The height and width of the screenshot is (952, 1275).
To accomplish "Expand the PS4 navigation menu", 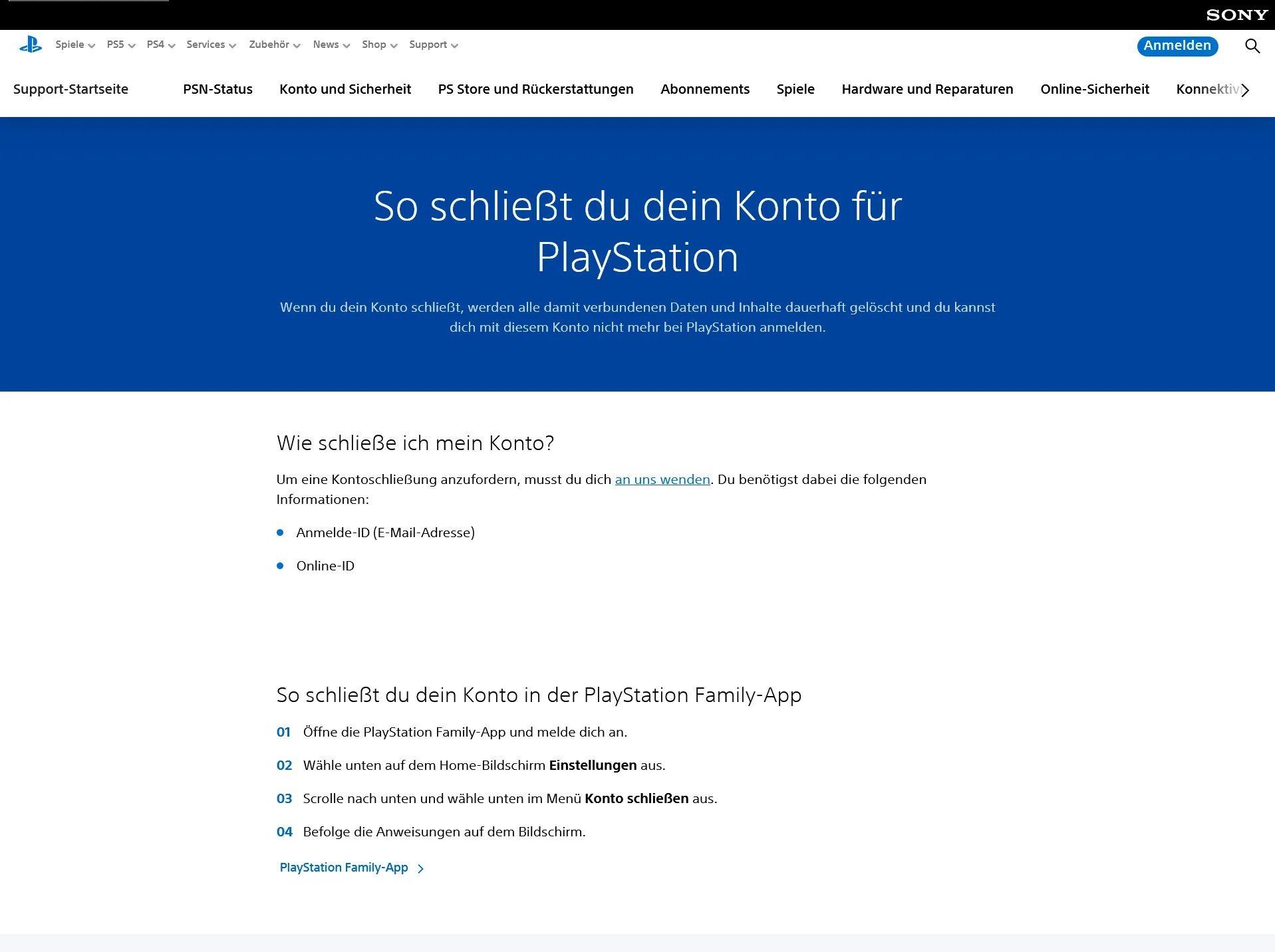I will [x=160, y=45].
